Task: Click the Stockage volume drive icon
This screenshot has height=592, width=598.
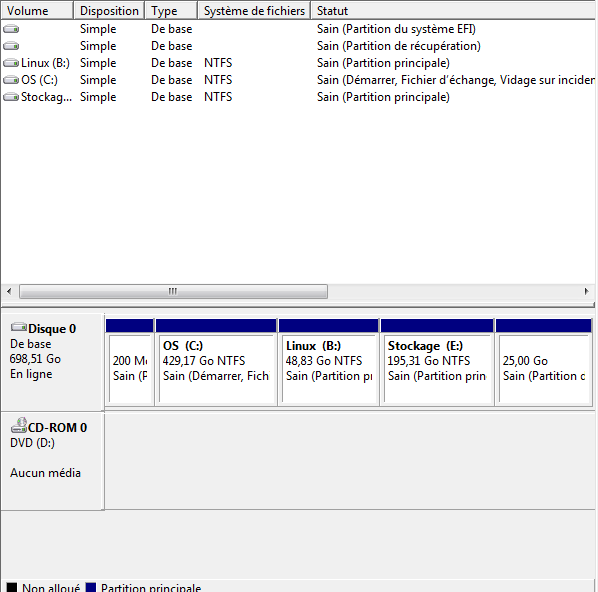Action: pyautogui.click(x=11, y=97)
